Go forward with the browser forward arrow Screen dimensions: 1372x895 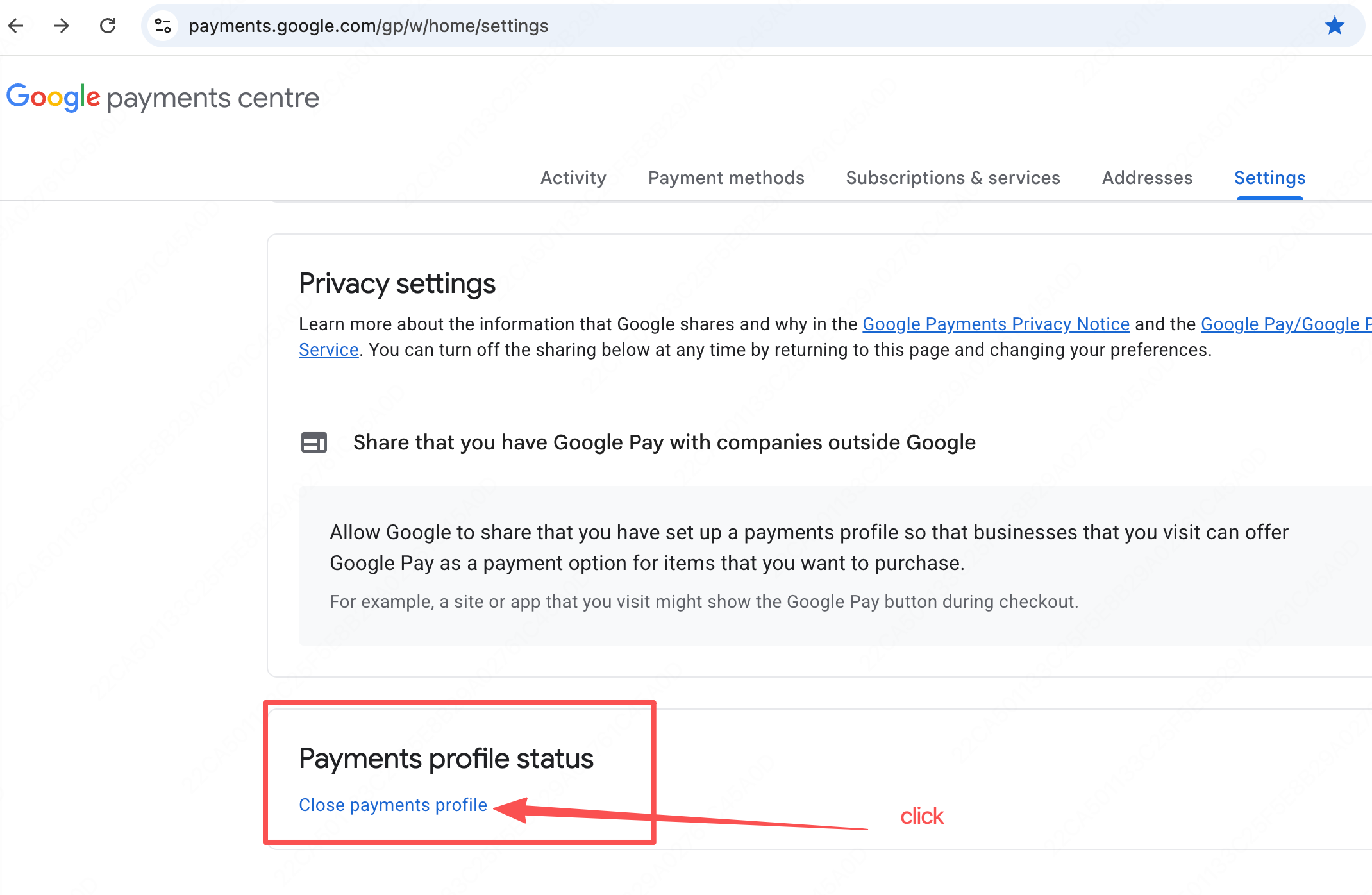click(x=62, y=26)
